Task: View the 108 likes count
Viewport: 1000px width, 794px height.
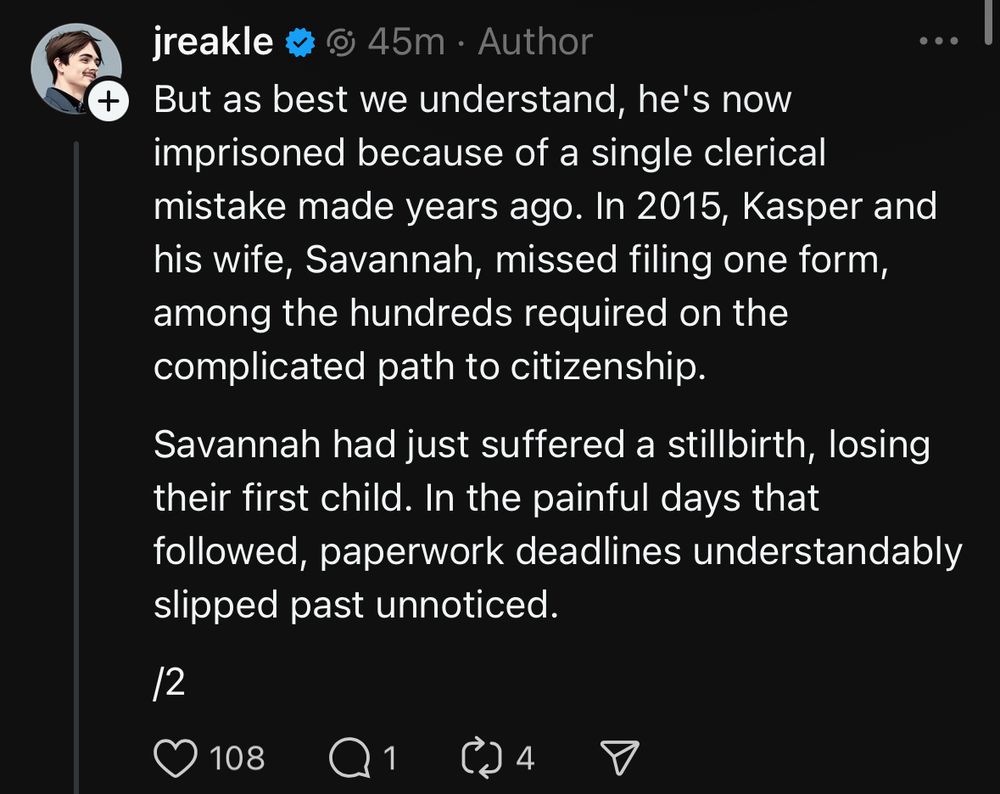Action: (x=238, y=758)
